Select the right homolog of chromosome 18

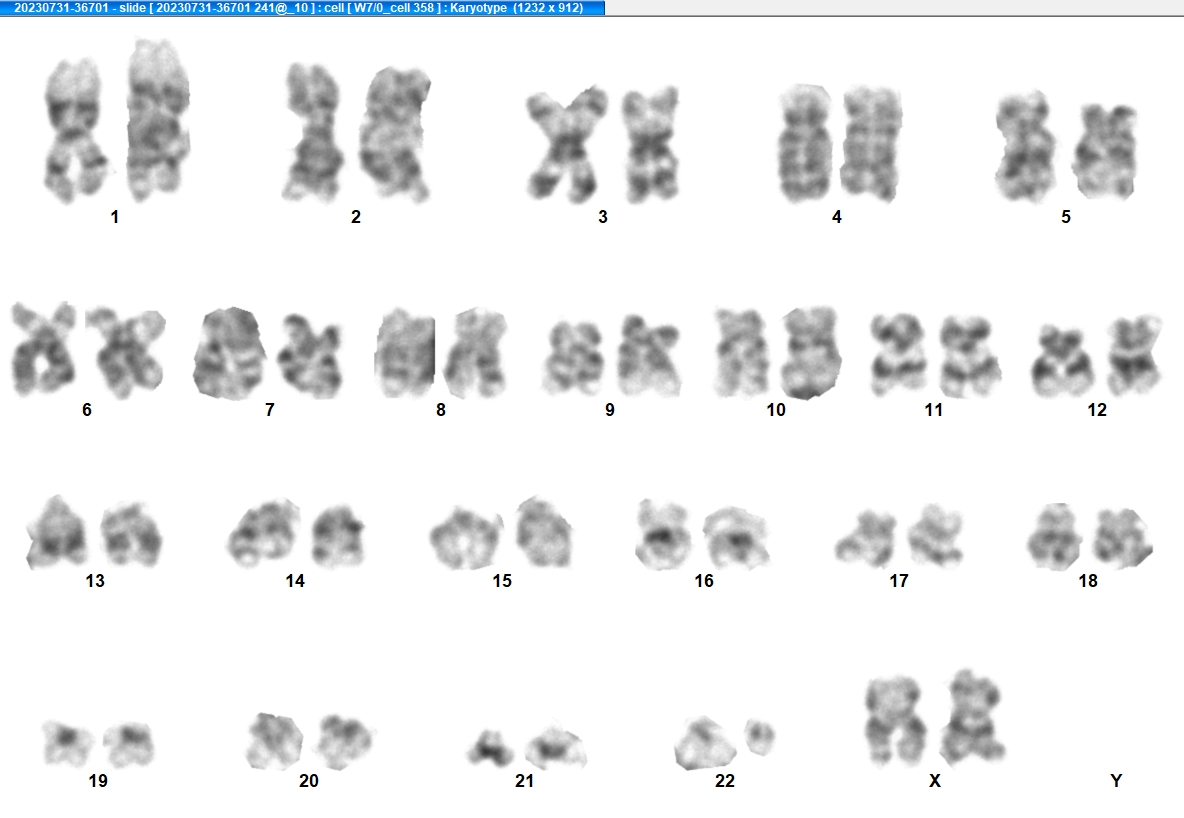click(1123, 538)
